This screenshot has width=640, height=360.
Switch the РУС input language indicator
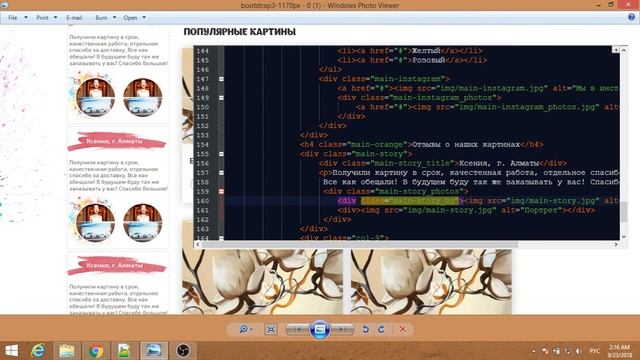(x=595, y=351)
